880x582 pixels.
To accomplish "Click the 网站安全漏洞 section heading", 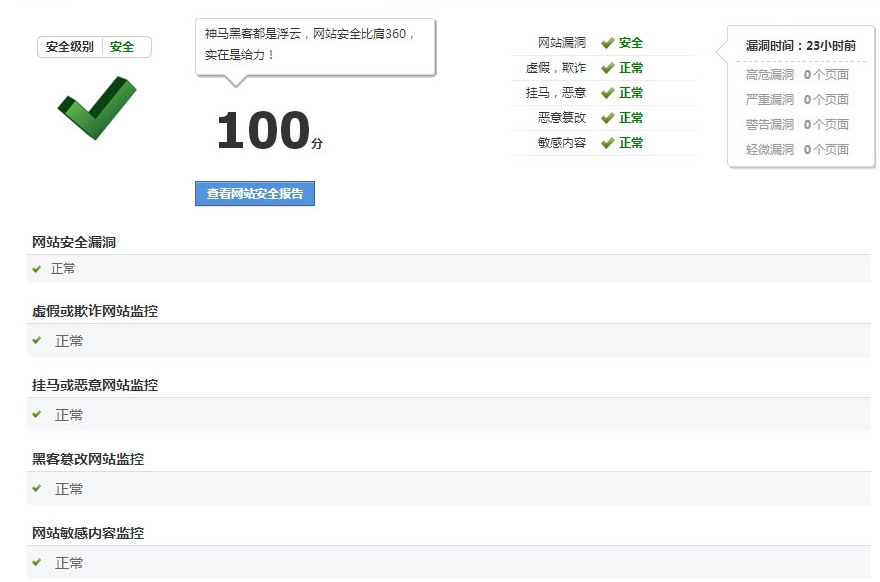I will 74,242.
